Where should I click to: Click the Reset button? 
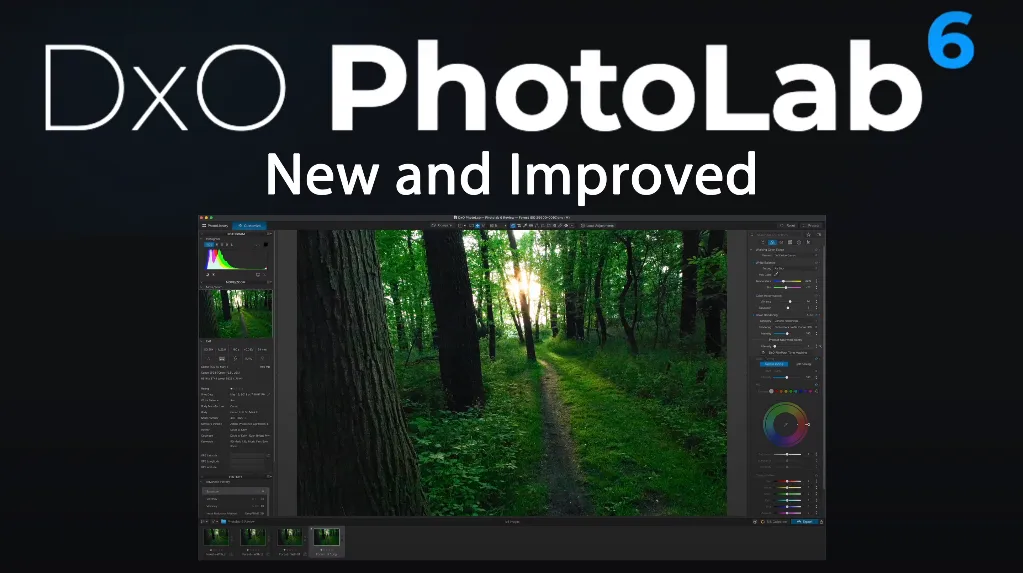point(787,226)
